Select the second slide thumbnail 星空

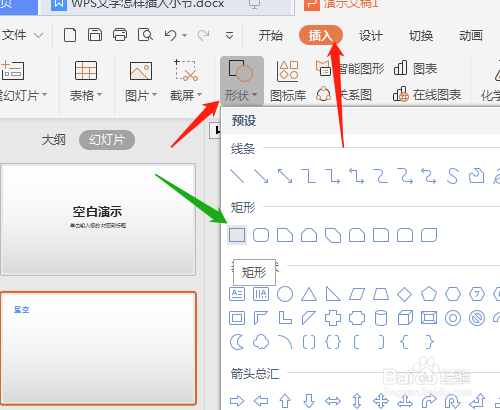(98, 349)
